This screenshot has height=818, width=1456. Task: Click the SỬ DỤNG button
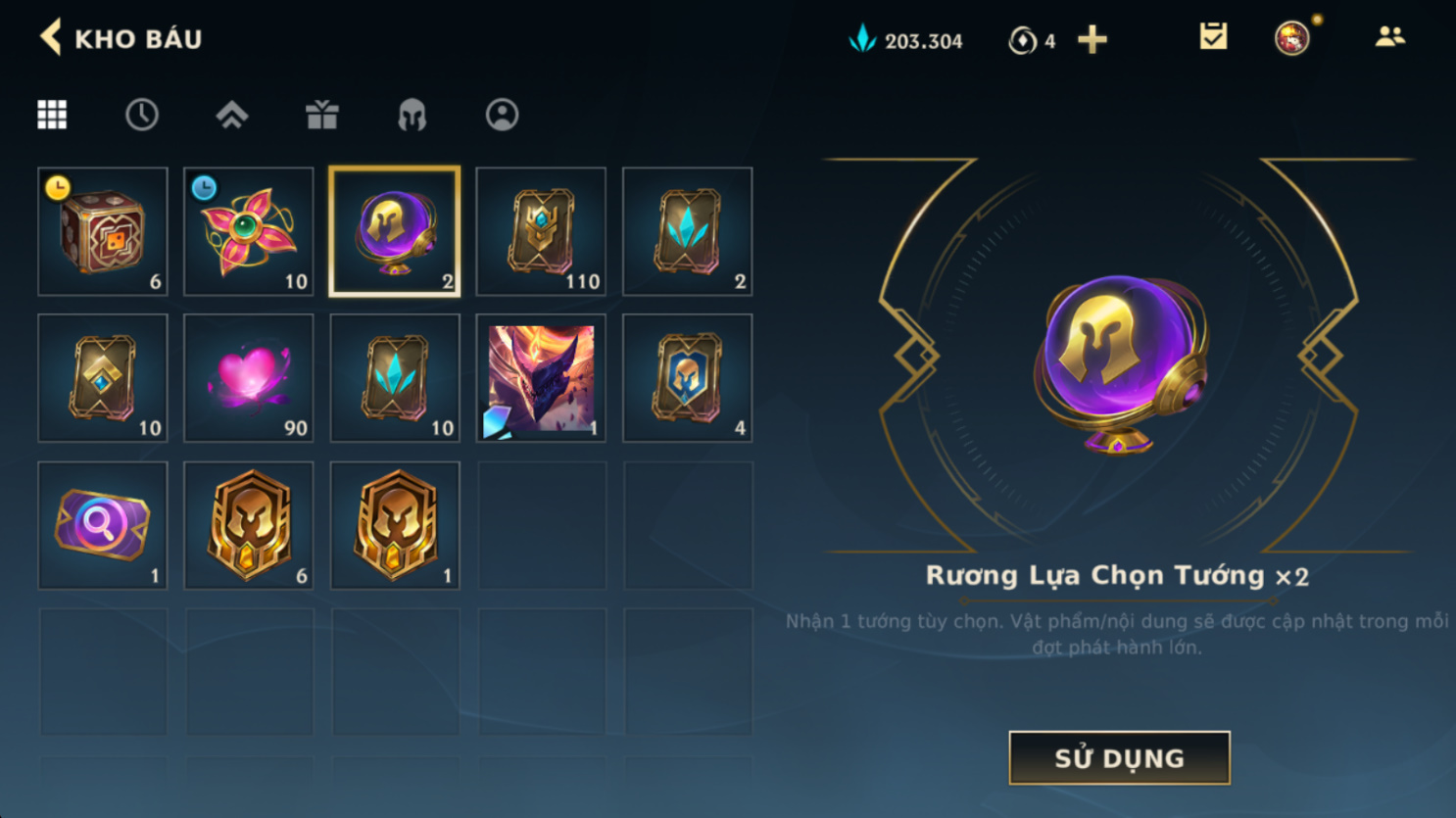coord(1119,757)
